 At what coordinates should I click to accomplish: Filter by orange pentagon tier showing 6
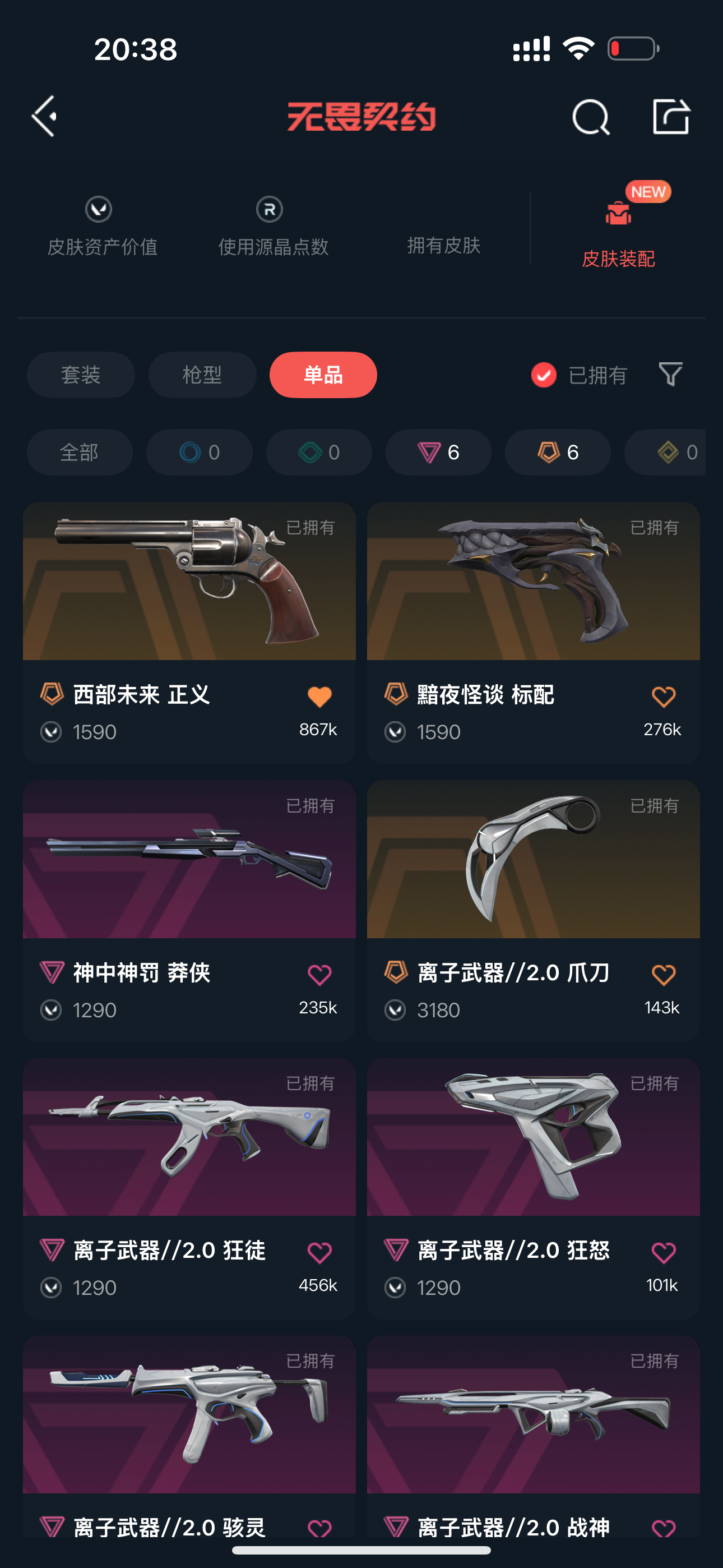click(x=558, y=452)
